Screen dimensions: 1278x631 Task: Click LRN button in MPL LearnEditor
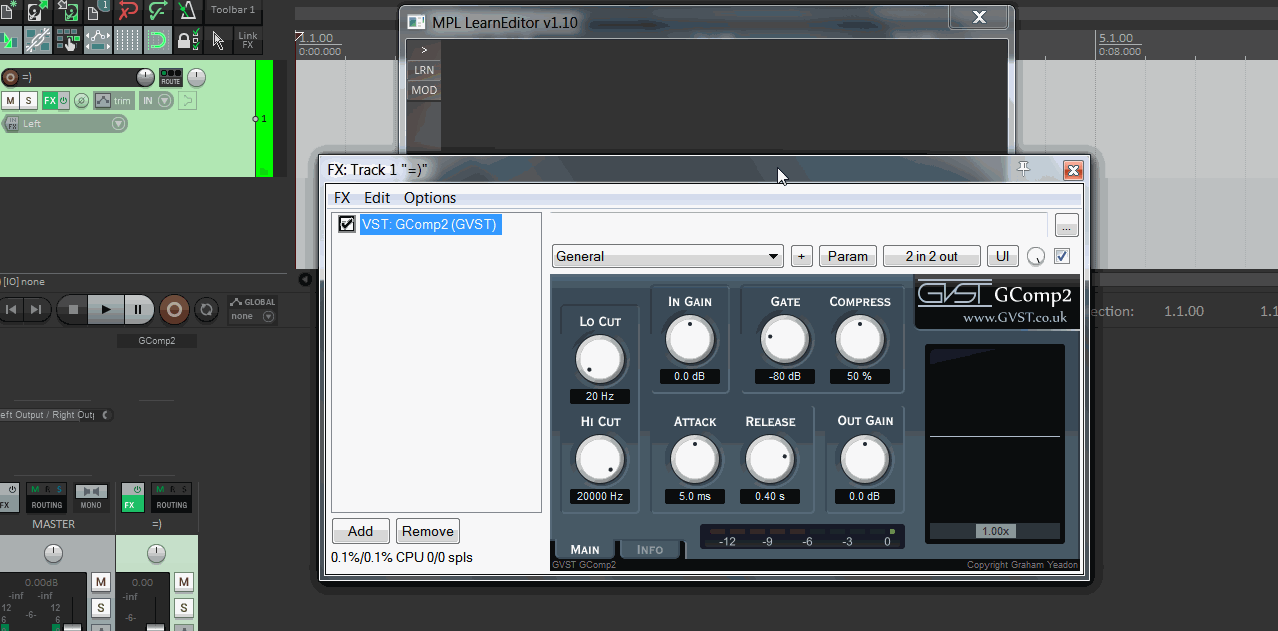tap(424, 70)
